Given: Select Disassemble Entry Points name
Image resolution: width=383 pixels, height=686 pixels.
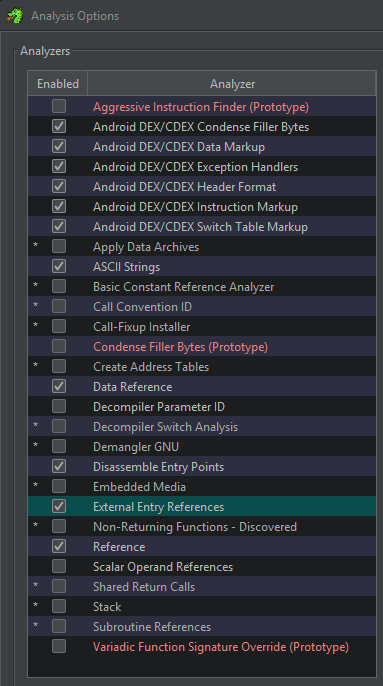Looking at the screenshot, I should click(158, 467).
